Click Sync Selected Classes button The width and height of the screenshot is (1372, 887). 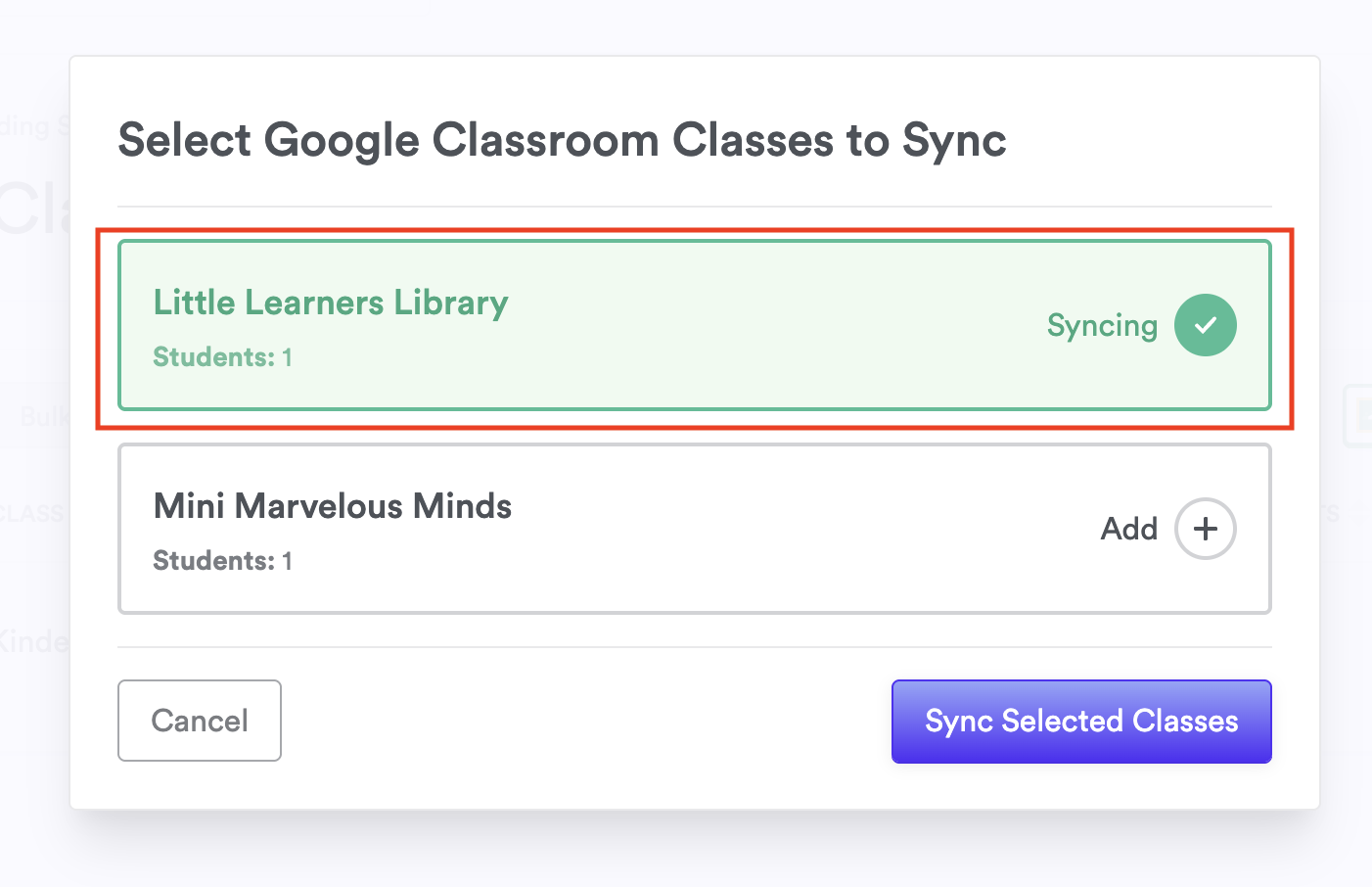tap(1080, 722)
